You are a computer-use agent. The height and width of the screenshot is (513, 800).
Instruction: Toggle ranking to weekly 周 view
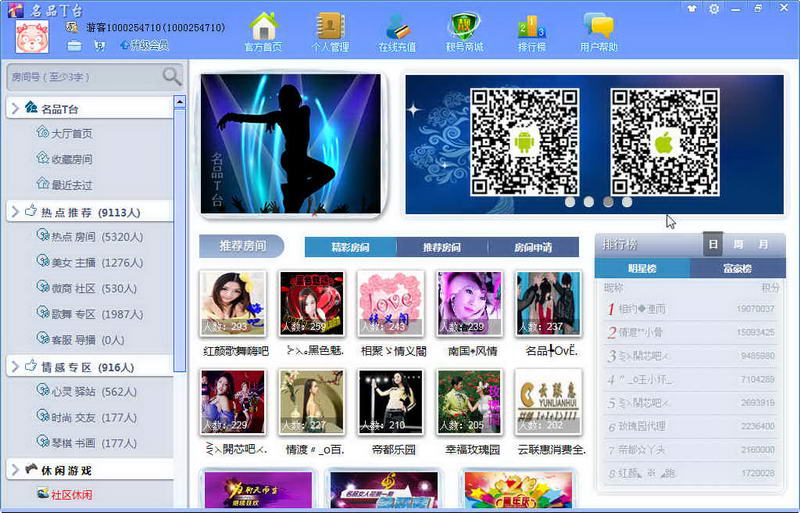(x=738, y=245)
